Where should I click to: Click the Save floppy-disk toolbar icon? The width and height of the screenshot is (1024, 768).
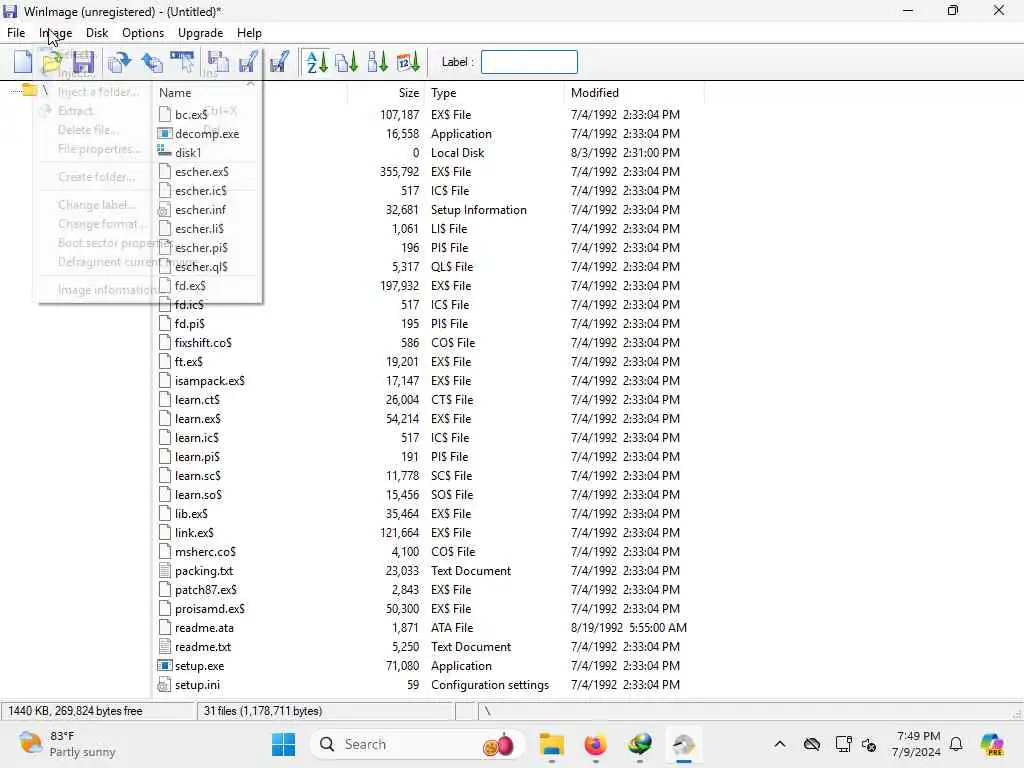pos(83,62)
